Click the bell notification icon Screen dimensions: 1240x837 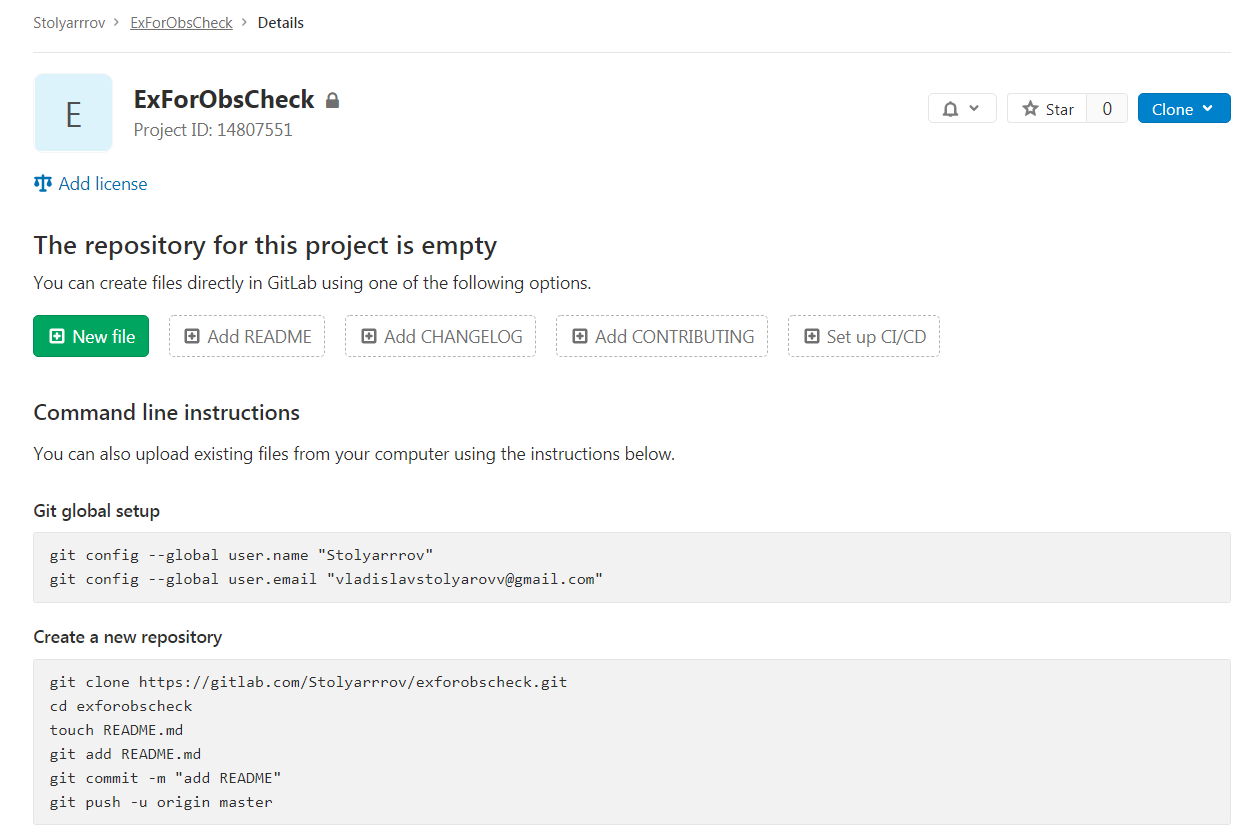(951, 109)
